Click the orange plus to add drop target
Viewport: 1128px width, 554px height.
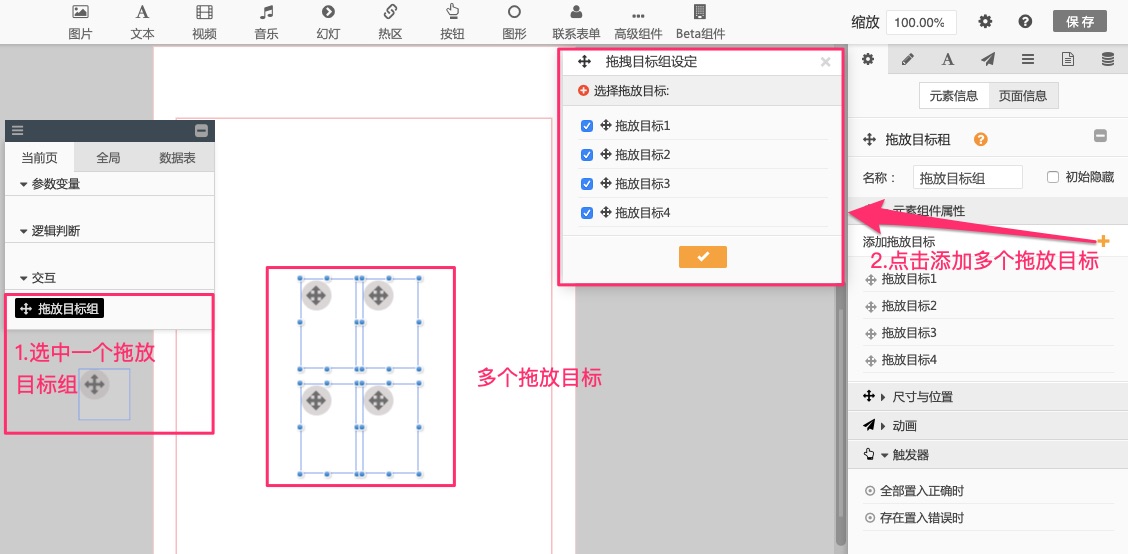[1103, 241]
